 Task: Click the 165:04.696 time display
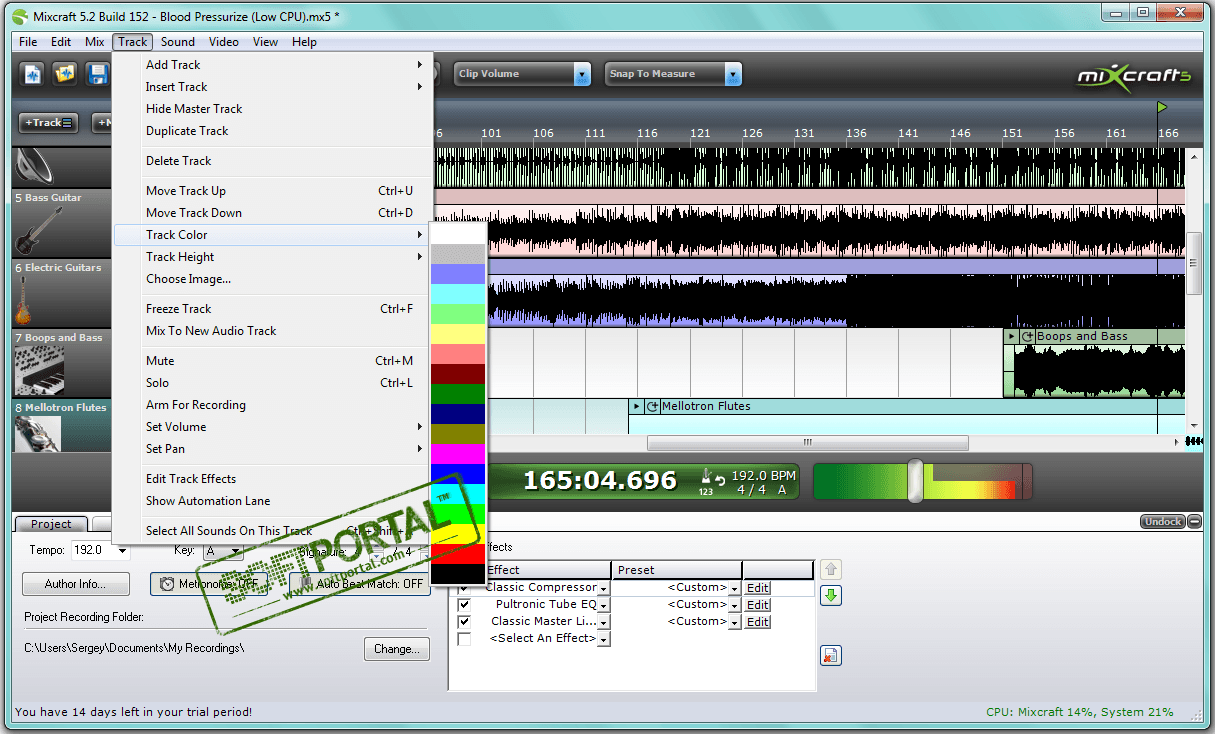point(600,481)
